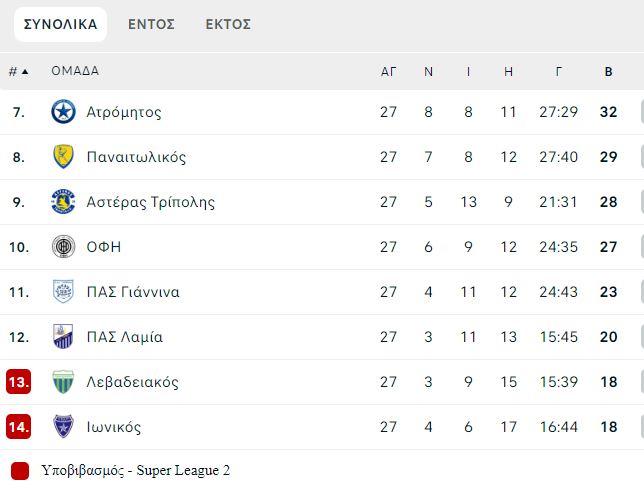Open the ΕΚΤΟΣ standings tab
This screenshot has height=489, width=644.
click(x=228, y=24)
